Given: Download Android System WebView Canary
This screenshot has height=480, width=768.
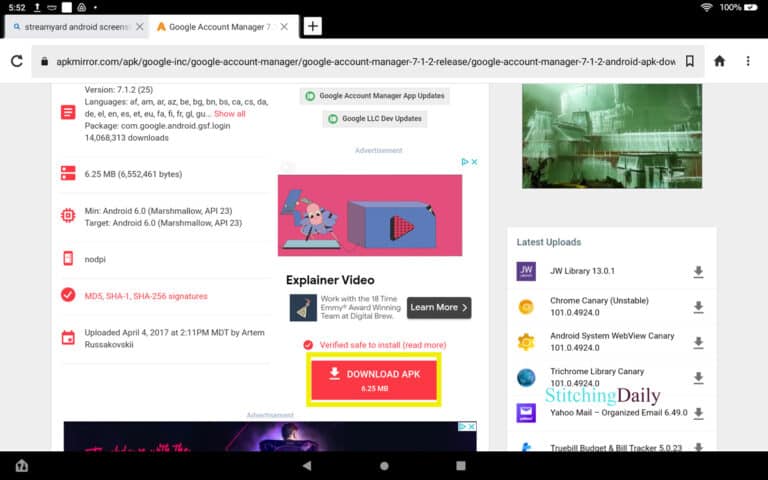Looking at the screenshot, I should 698,342.
